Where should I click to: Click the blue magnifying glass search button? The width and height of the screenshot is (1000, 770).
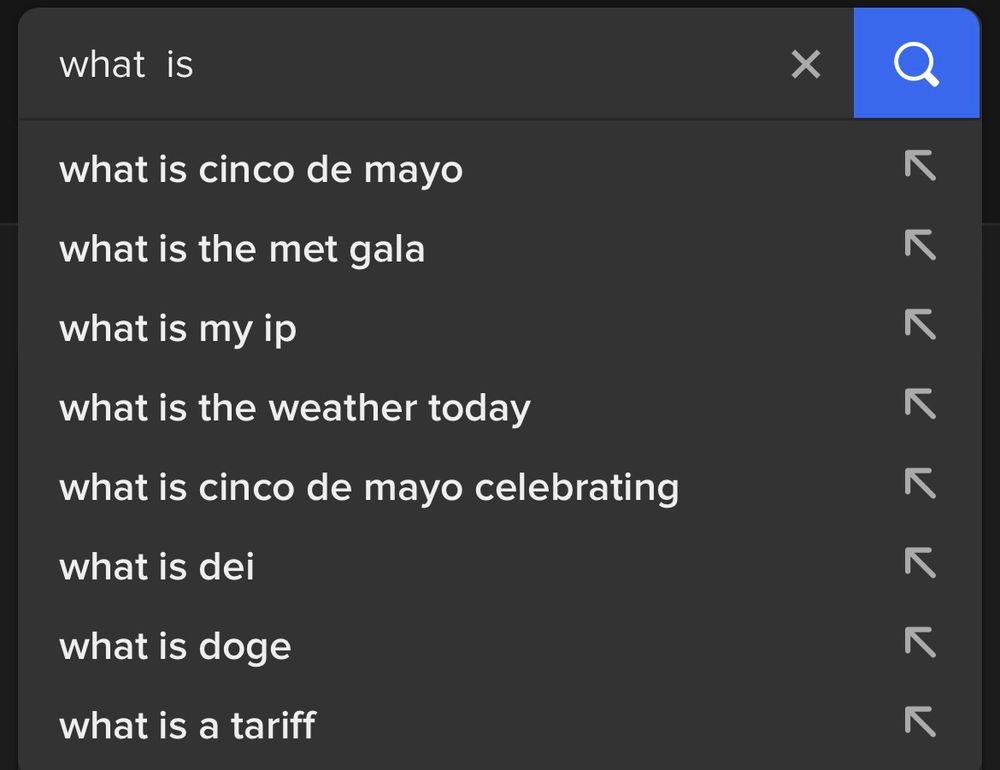916,63
